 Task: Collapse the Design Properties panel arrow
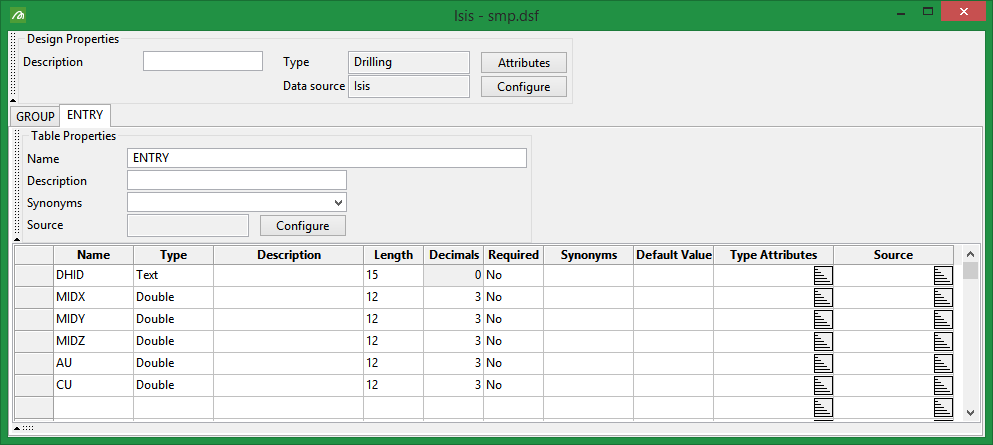pos(13,100)
